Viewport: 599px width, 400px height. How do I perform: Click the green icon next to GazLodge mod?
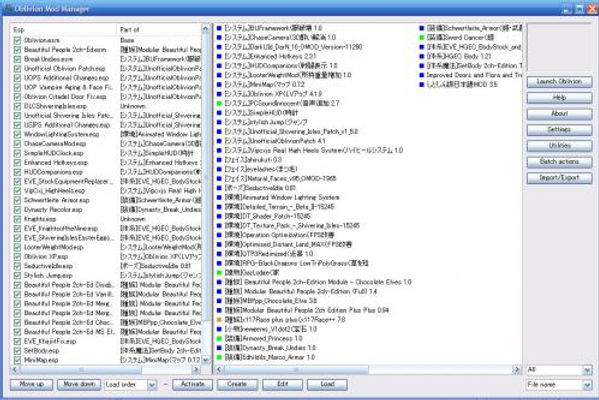click(219, 273)
